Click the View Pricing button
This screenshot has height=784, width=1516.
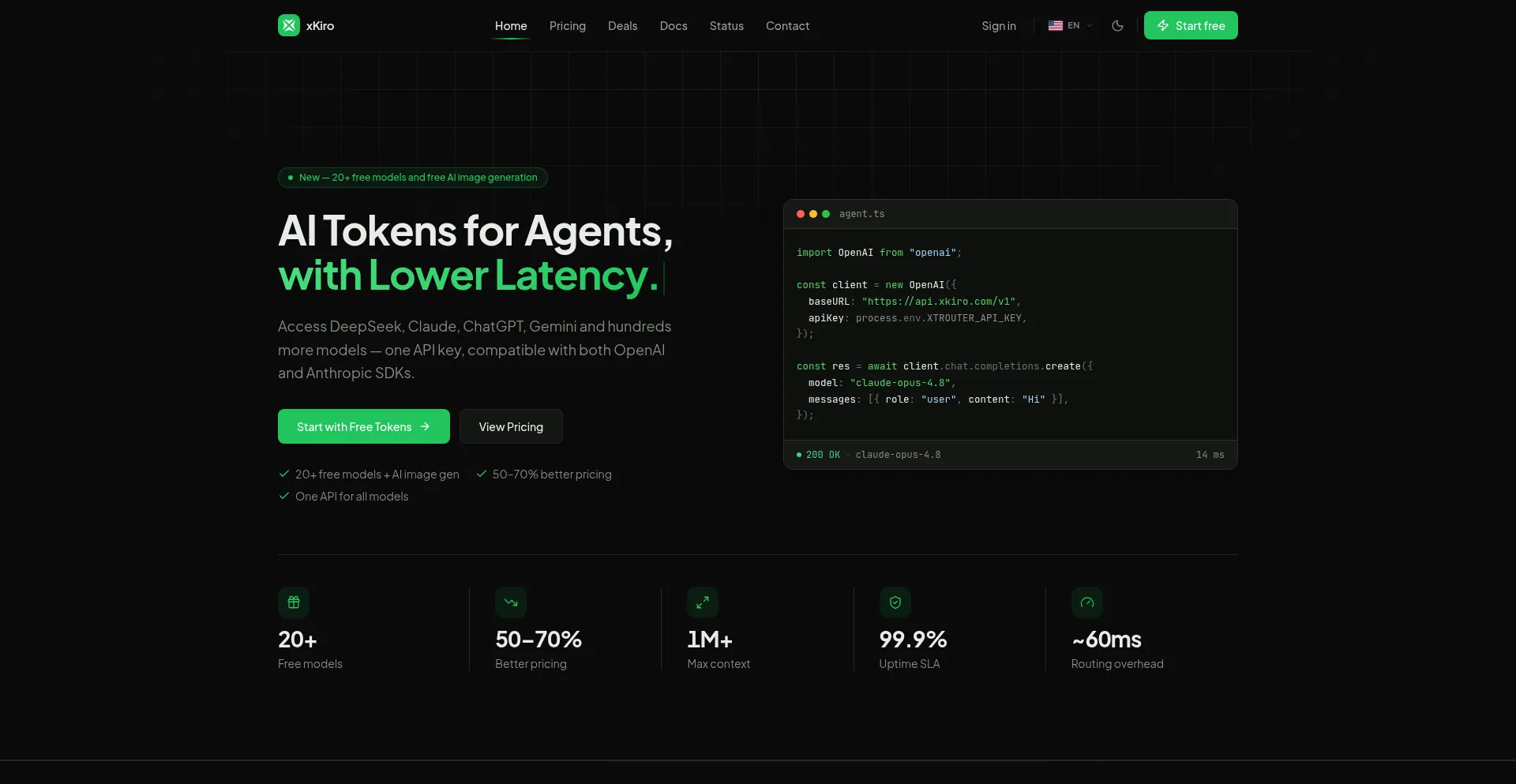pyautogui.click(x=511, y=426)
